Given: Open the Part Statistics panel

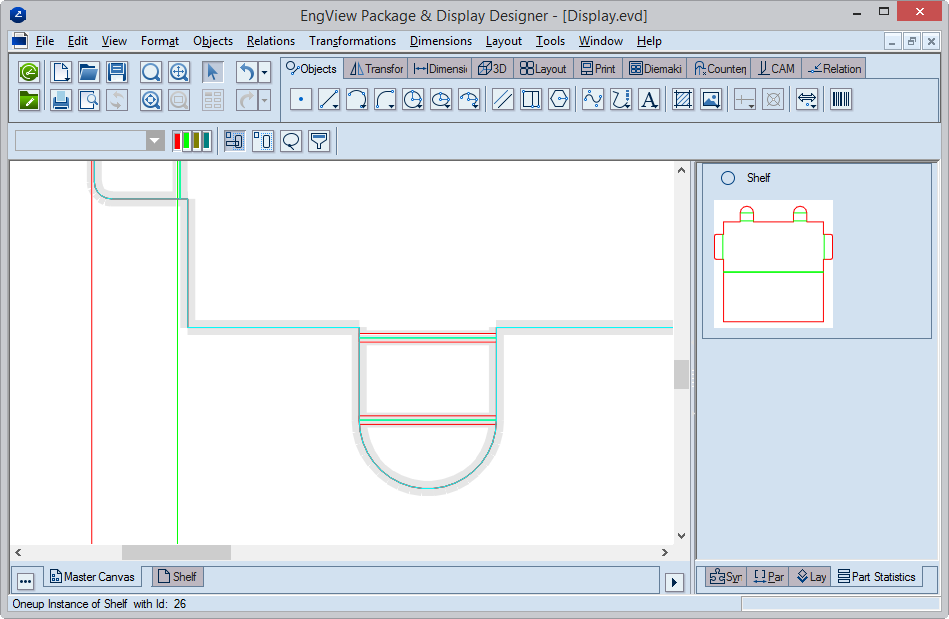Looking at the screenshot, I should (876, 577).
